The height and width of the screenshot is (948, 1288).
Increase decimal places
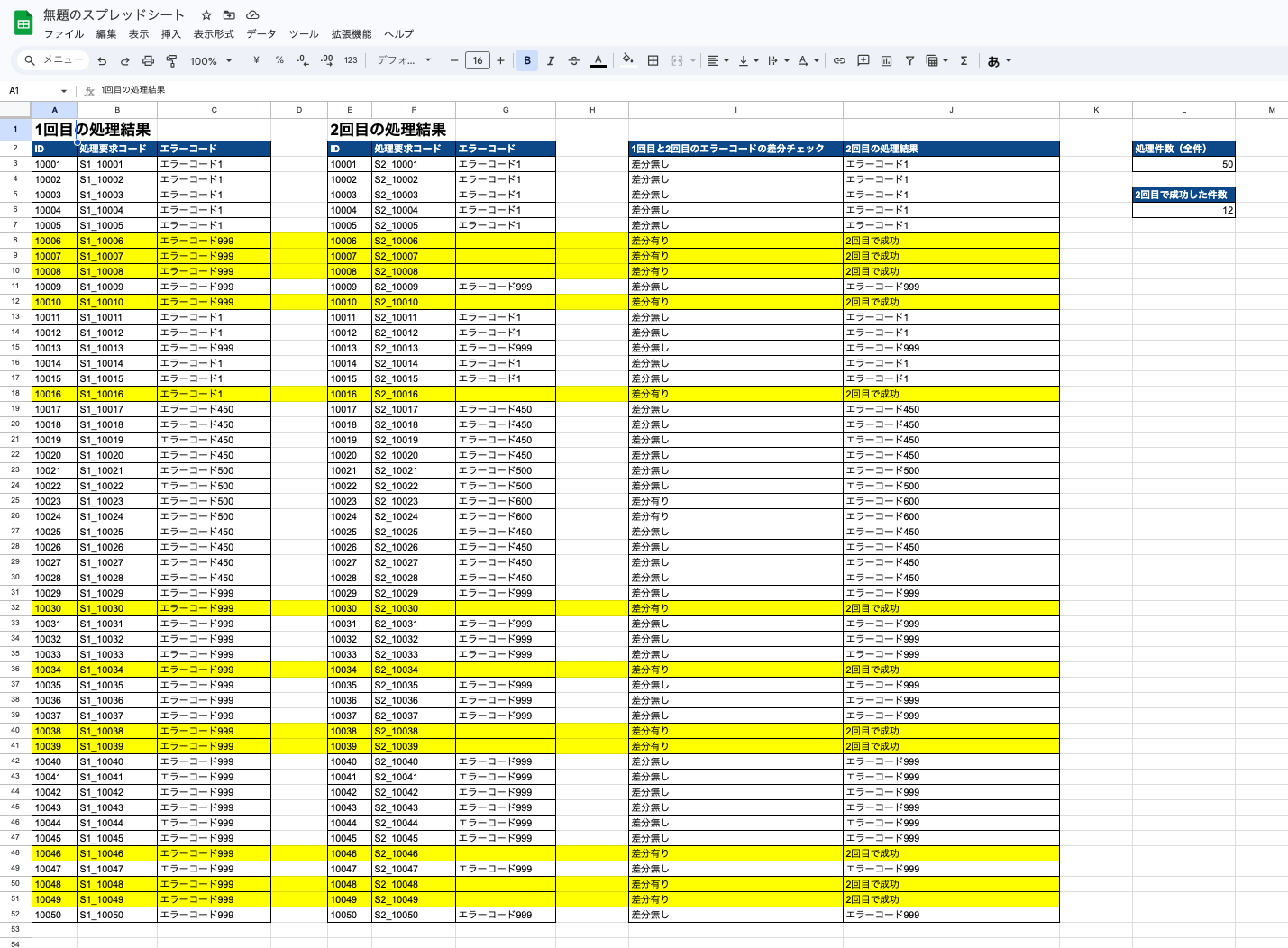click(326, 60)
